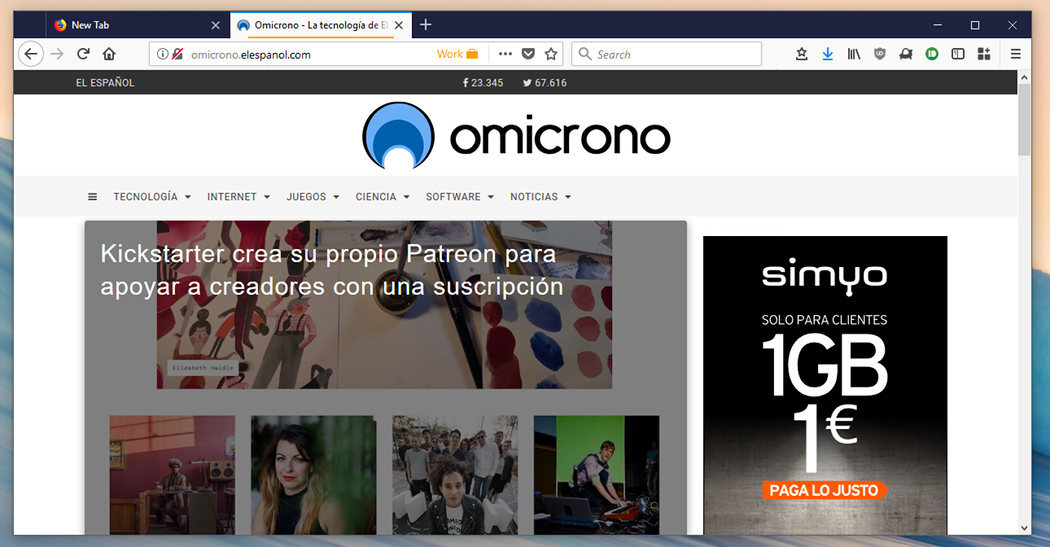This screenshot has height=547, width=1050.
Task: Open a new tab with plus button
Action: click(426, 25)
